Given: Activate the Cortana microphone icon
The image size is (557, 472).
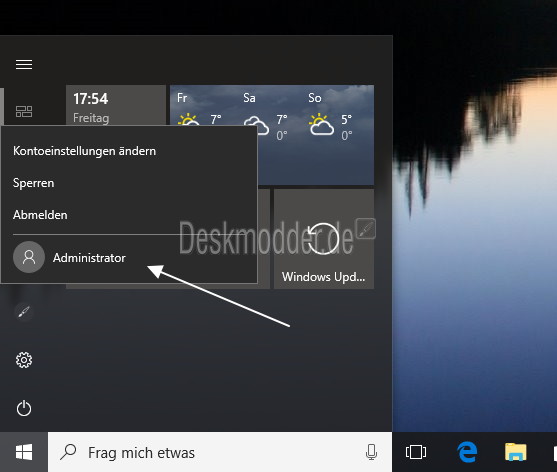Looking at the screenshot, I should pyautogui.click(x=371, y=452).
